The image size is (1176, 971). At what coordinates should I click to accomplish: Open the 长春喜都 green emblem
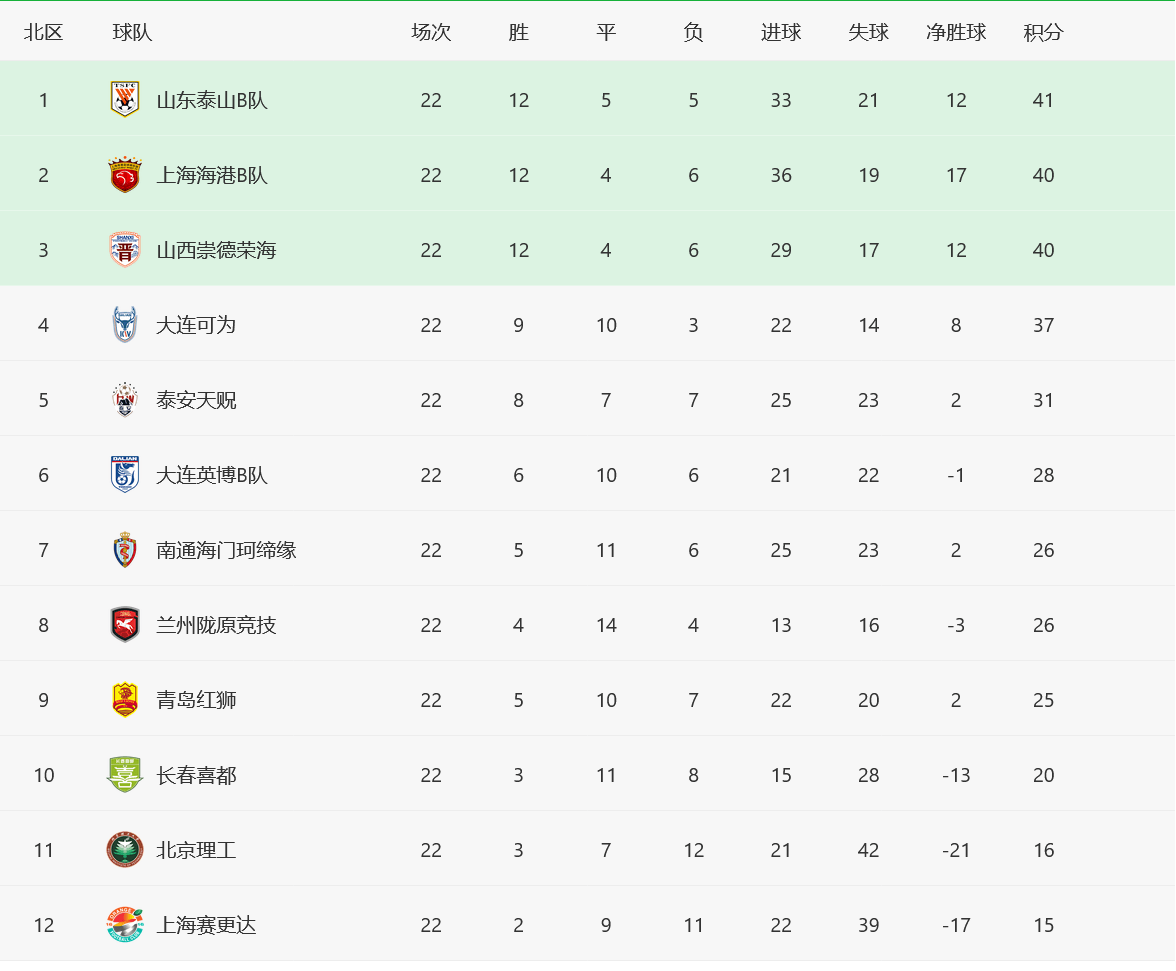(124, 775)
